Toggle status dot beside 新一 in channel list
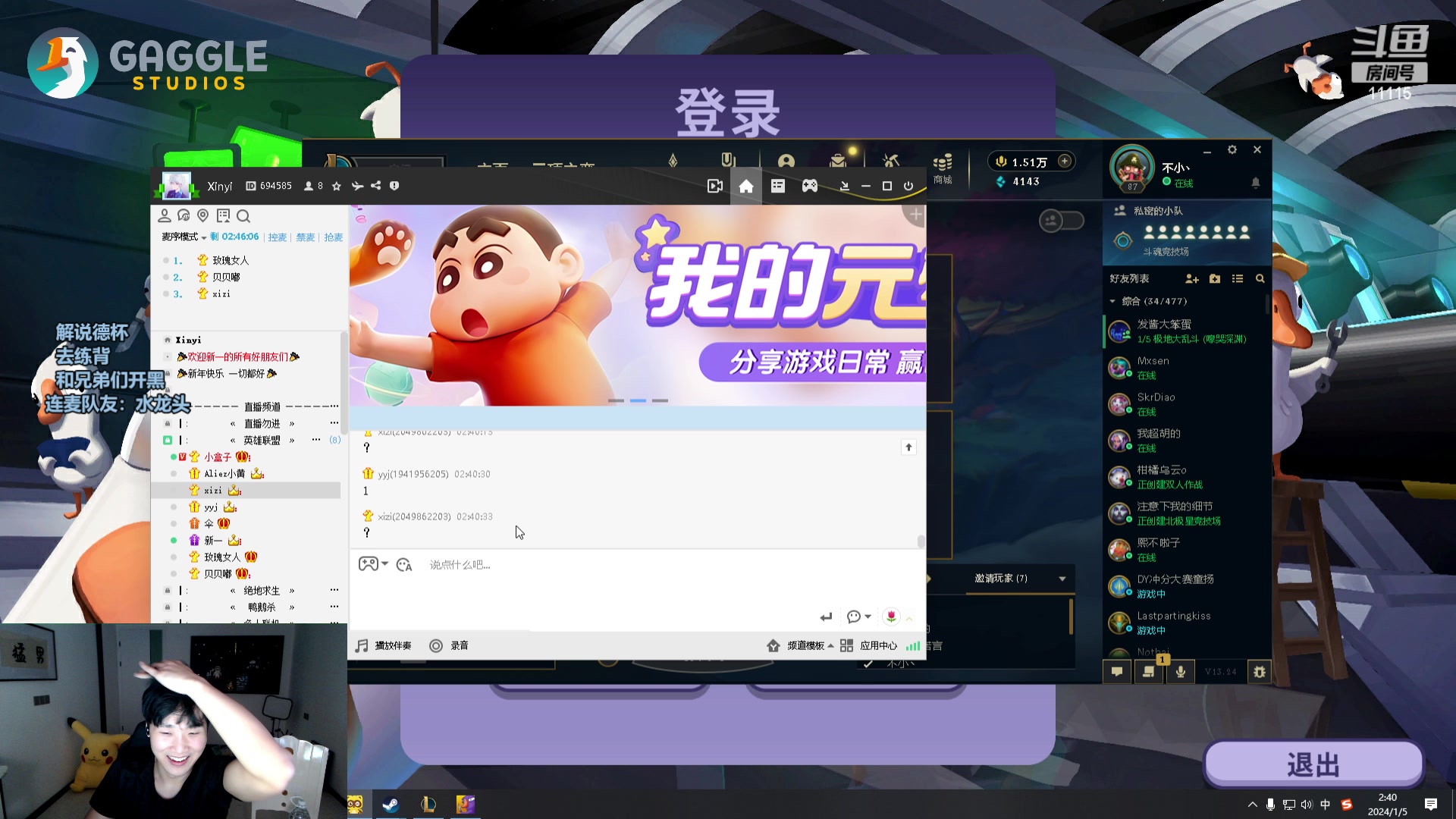Viewport: 1456px width, 819px height. tap(174, 541)
